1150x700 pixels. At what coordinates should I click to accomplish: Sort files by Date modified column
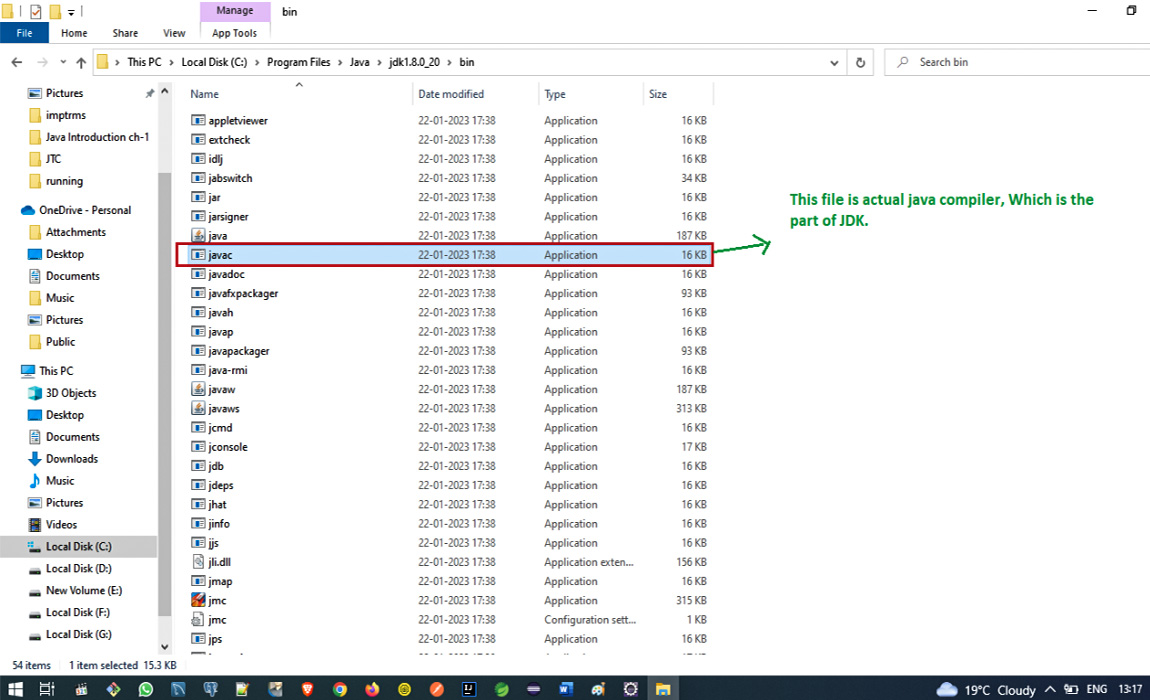coord(451,94)
